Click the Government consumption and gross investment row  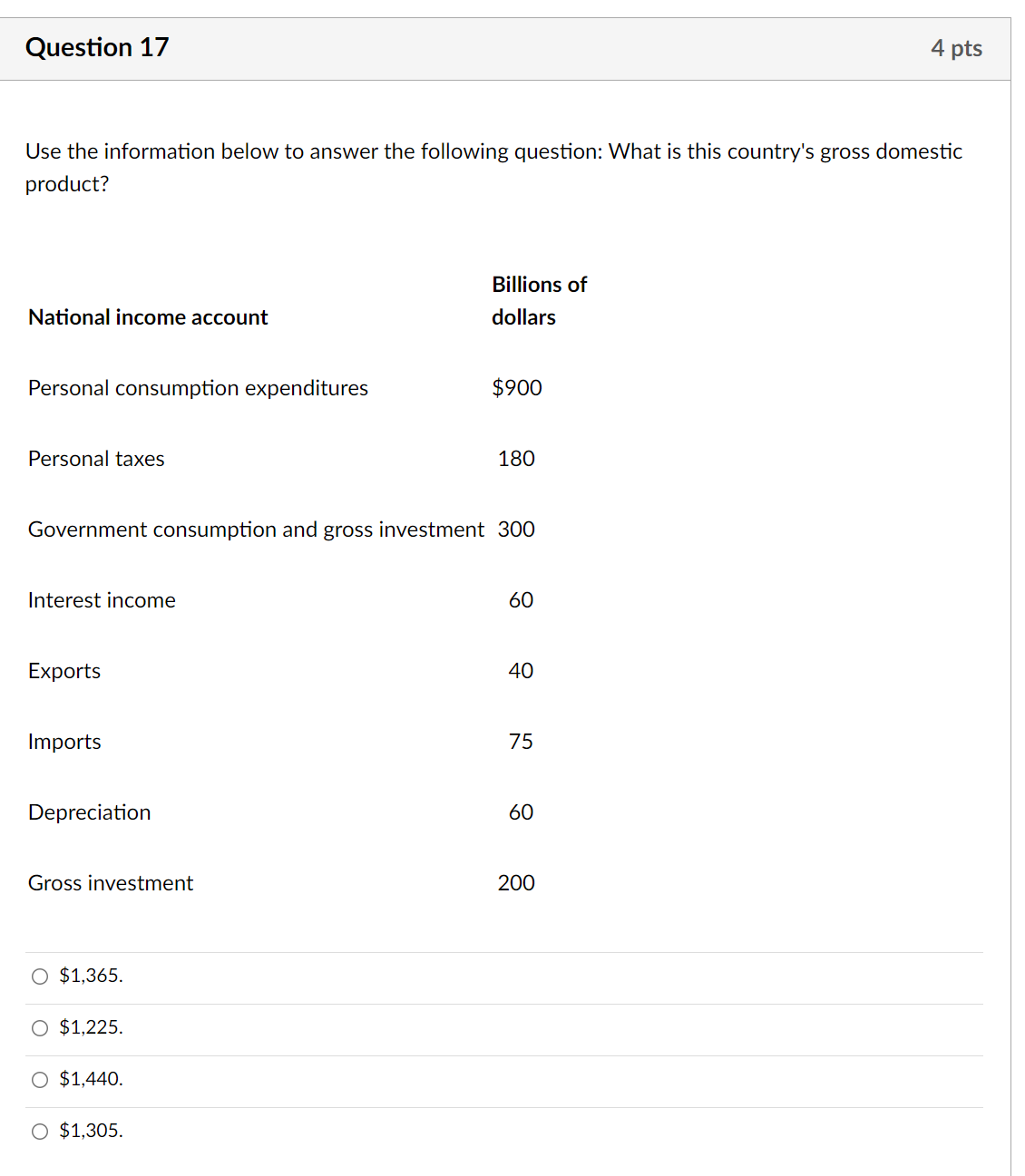tap(256, 530)
